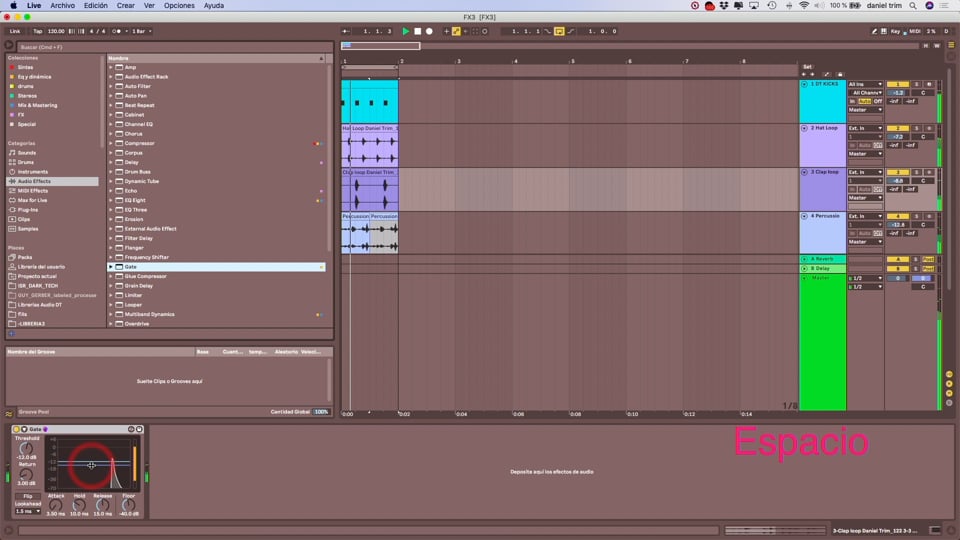The image size is (960, 540).
Task: Toggle track 1 DT KICKS activator
Action: coord(898,84)
